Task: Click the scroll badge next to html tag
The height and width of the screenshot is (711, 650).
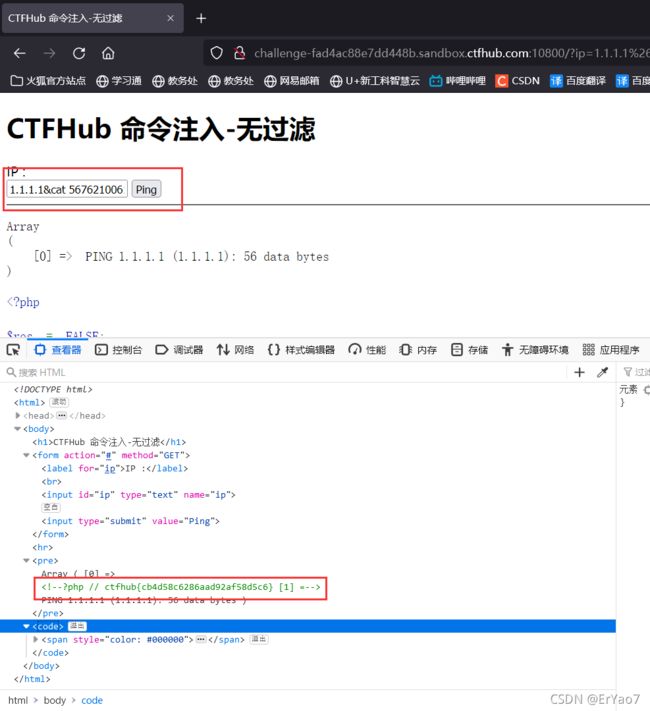Action: click(x=59, y=402)
